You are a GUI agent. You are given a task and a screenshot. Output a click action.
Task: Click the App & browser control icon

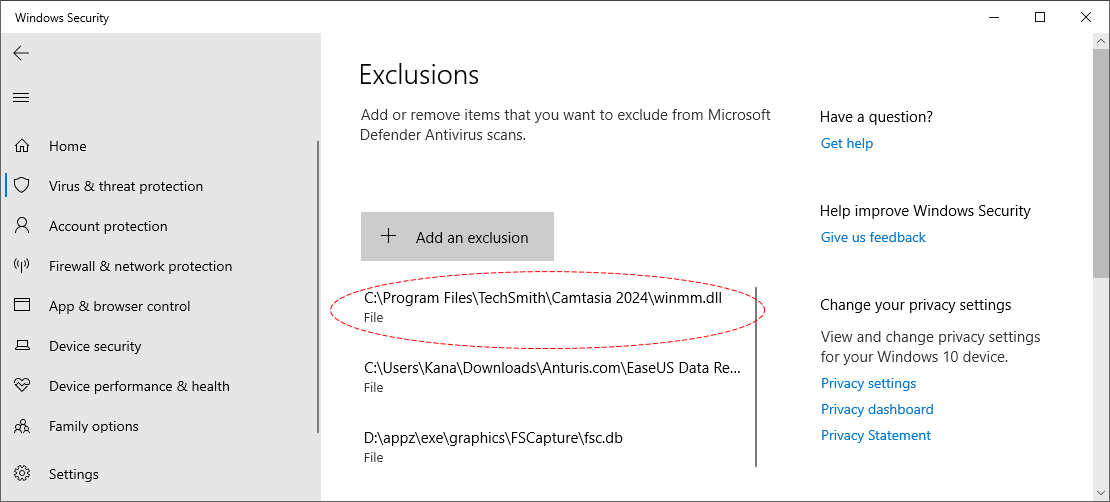coord(22,306)
